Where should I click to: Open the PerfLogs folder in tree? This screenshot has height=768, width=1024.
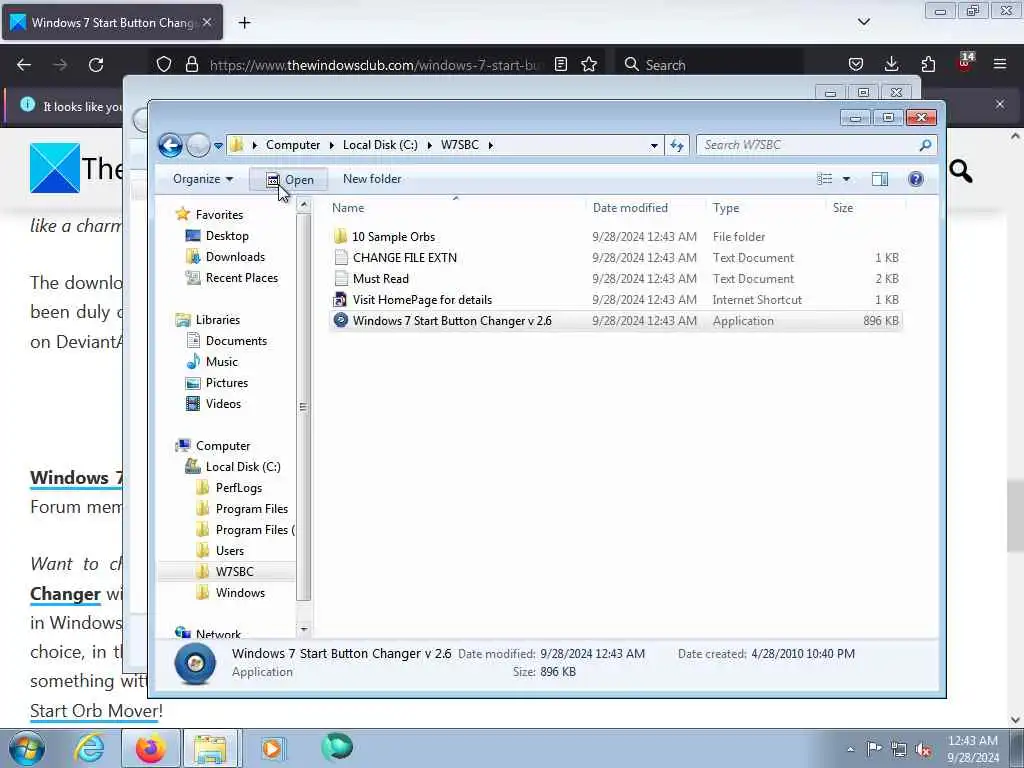click(238, 488)
